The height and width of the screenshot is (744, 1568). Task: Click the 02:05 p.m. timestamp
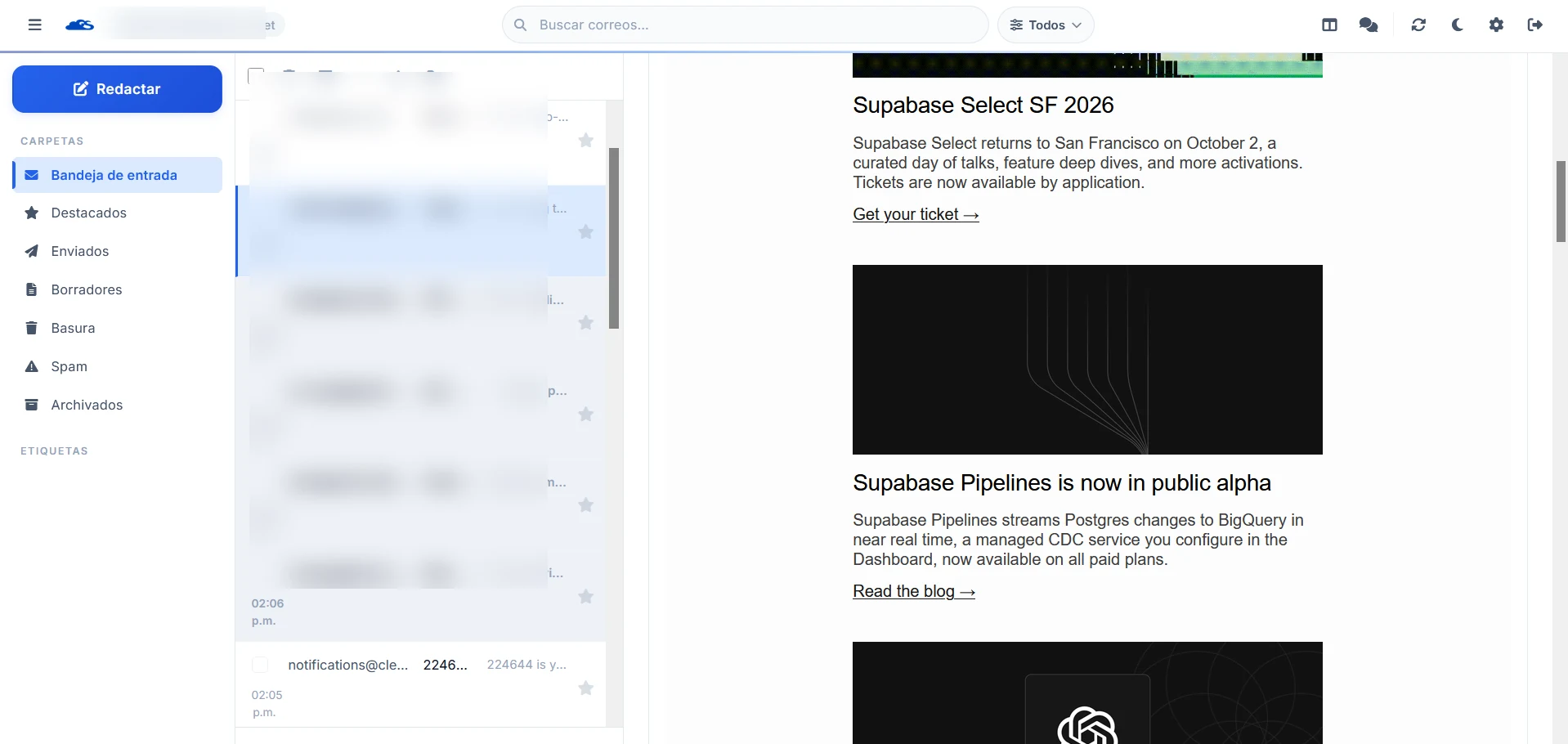coord(267,703)
